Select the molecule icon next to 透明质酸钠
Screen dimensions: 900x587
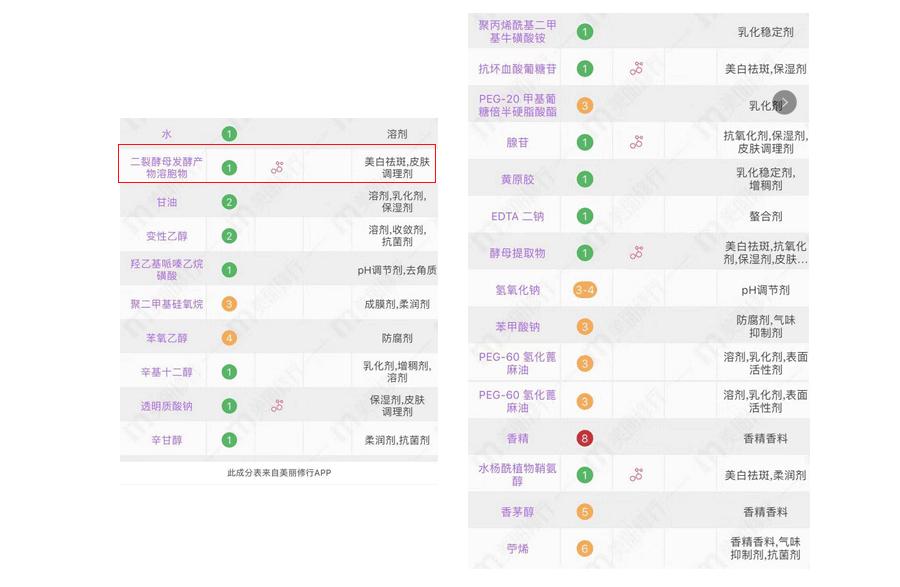tap(278, 404)
